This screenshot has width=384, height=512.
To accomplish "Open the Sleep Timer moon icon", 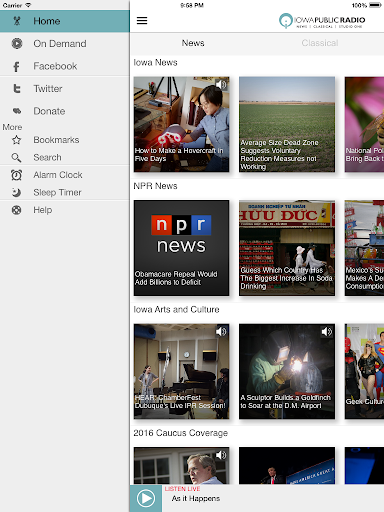I will click(16, 192).
